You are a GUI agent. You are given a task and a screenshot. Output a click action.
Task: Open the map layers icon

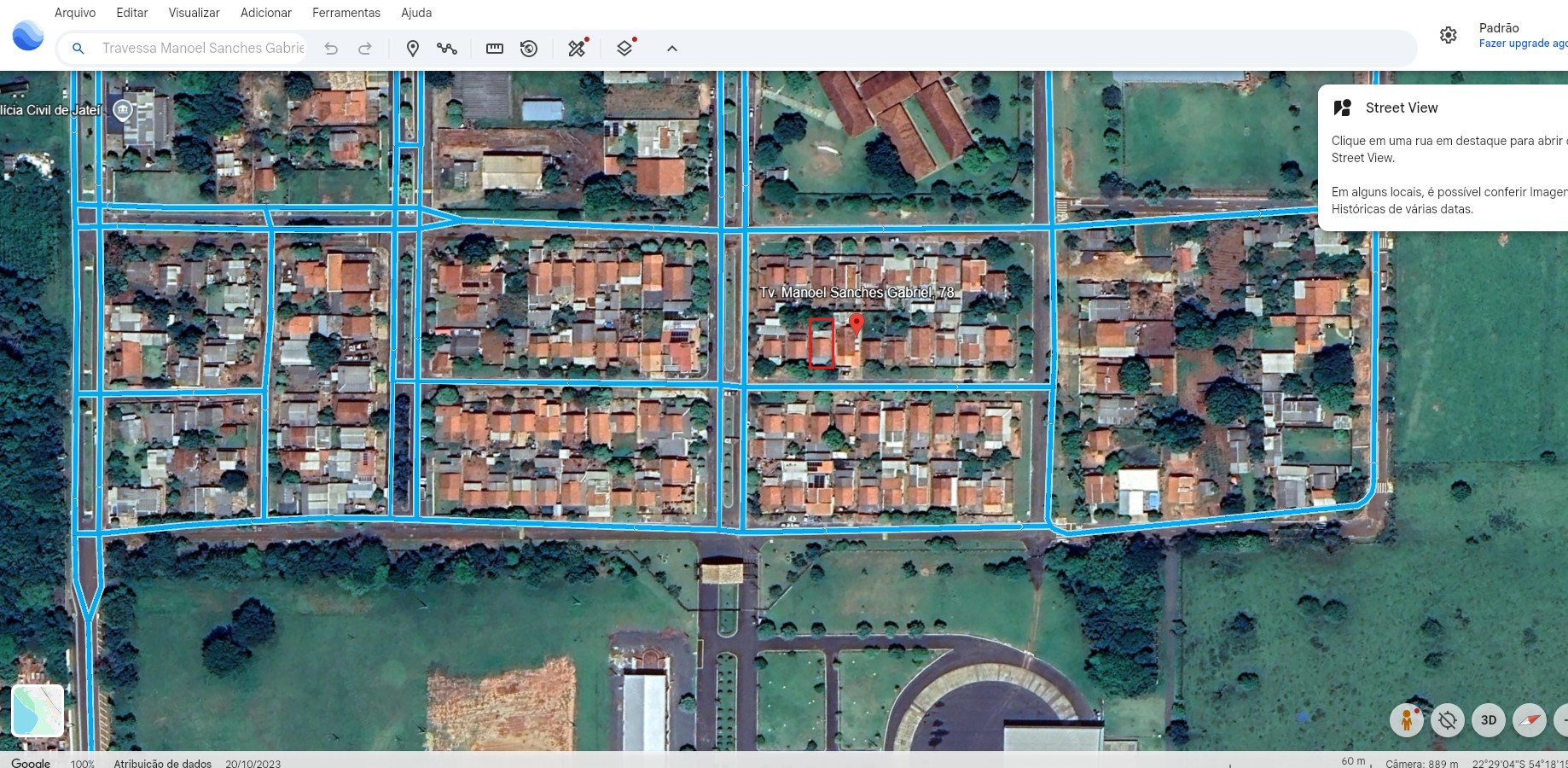coord(624,49)
